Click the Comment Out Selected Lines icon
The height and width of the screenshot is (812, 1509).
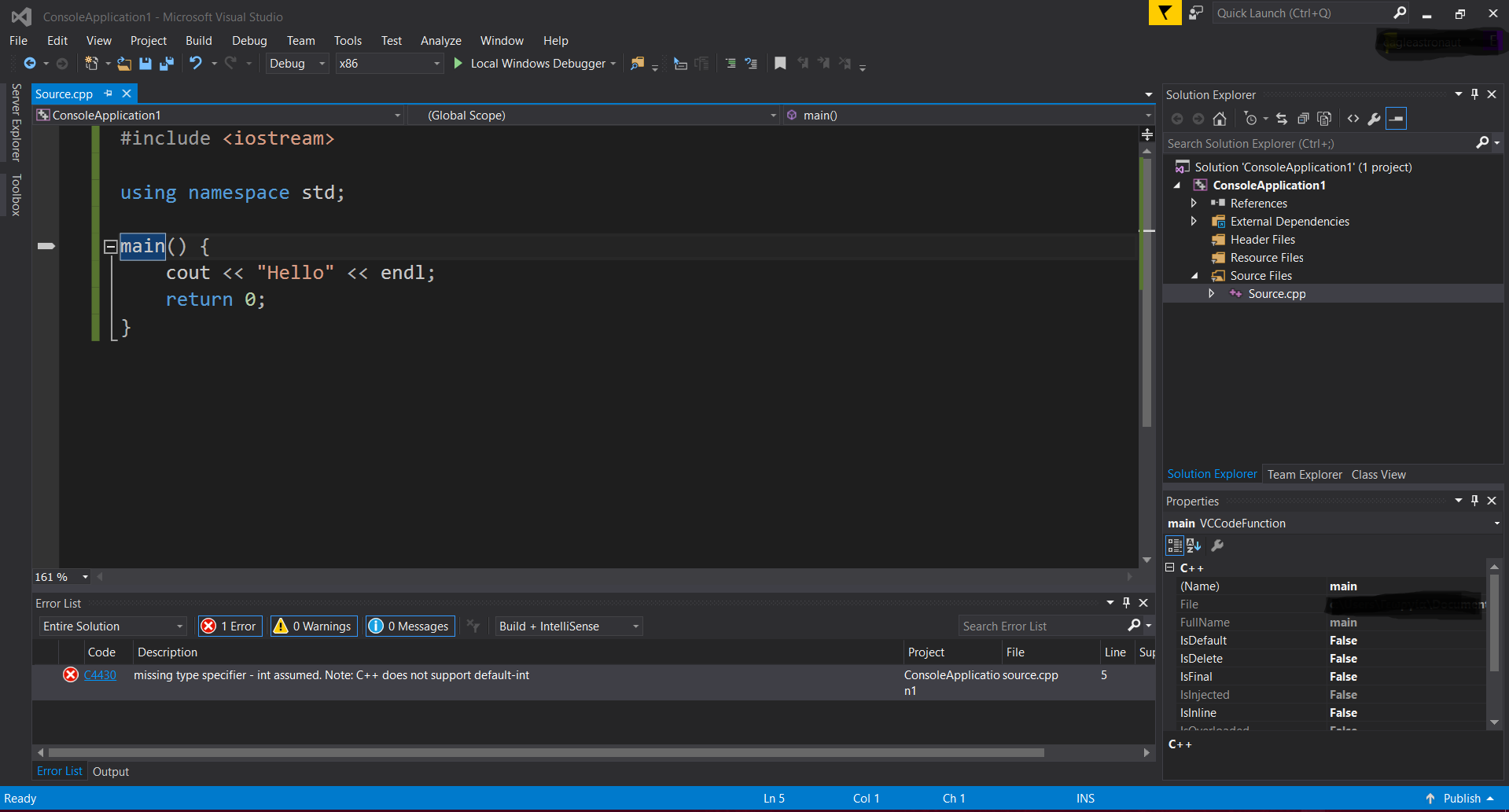point(731,64)
